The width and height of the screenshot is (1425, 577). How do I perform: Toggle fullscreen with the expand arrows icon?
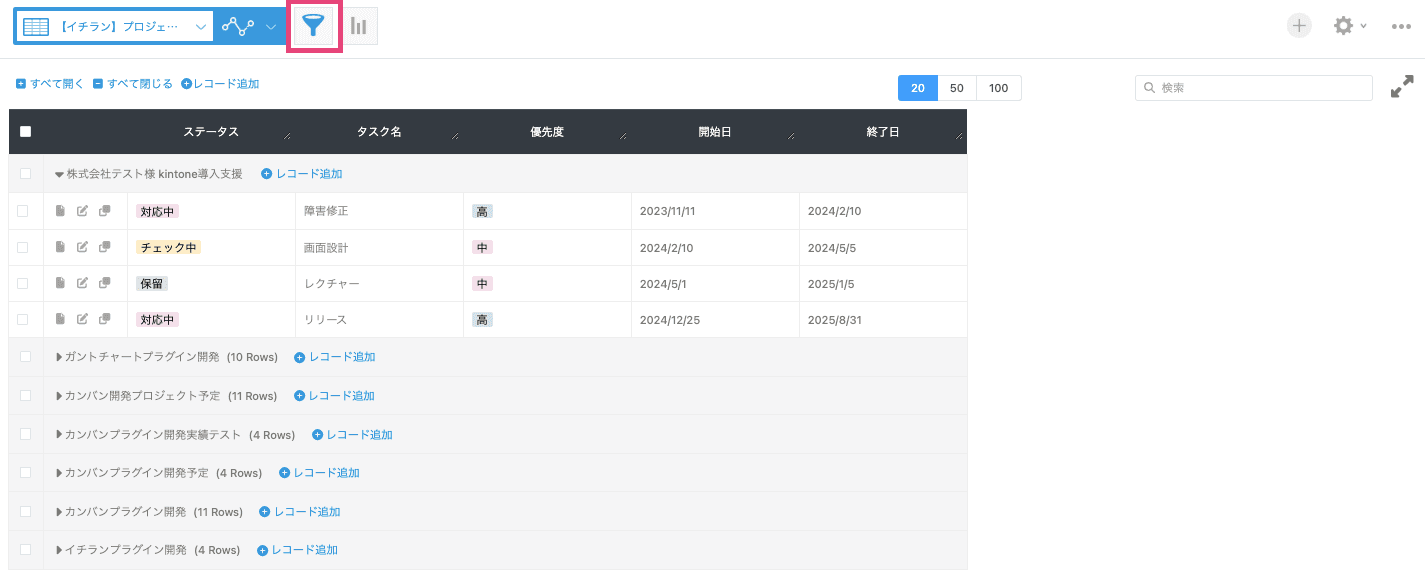click(x=1402, y=87)
